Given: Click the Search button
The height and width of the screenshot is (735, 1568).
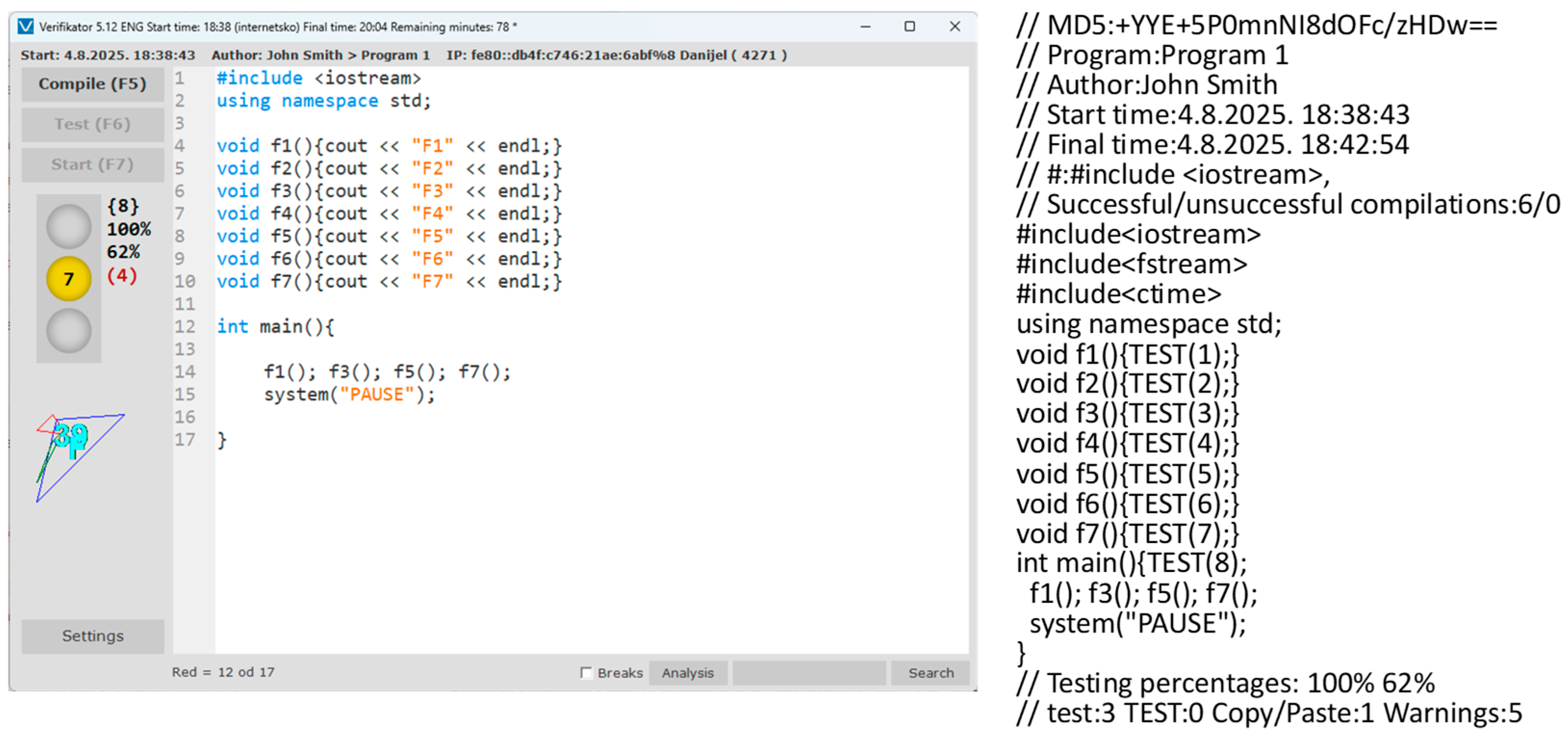Looking at the screenshot, I should [930, 672].
